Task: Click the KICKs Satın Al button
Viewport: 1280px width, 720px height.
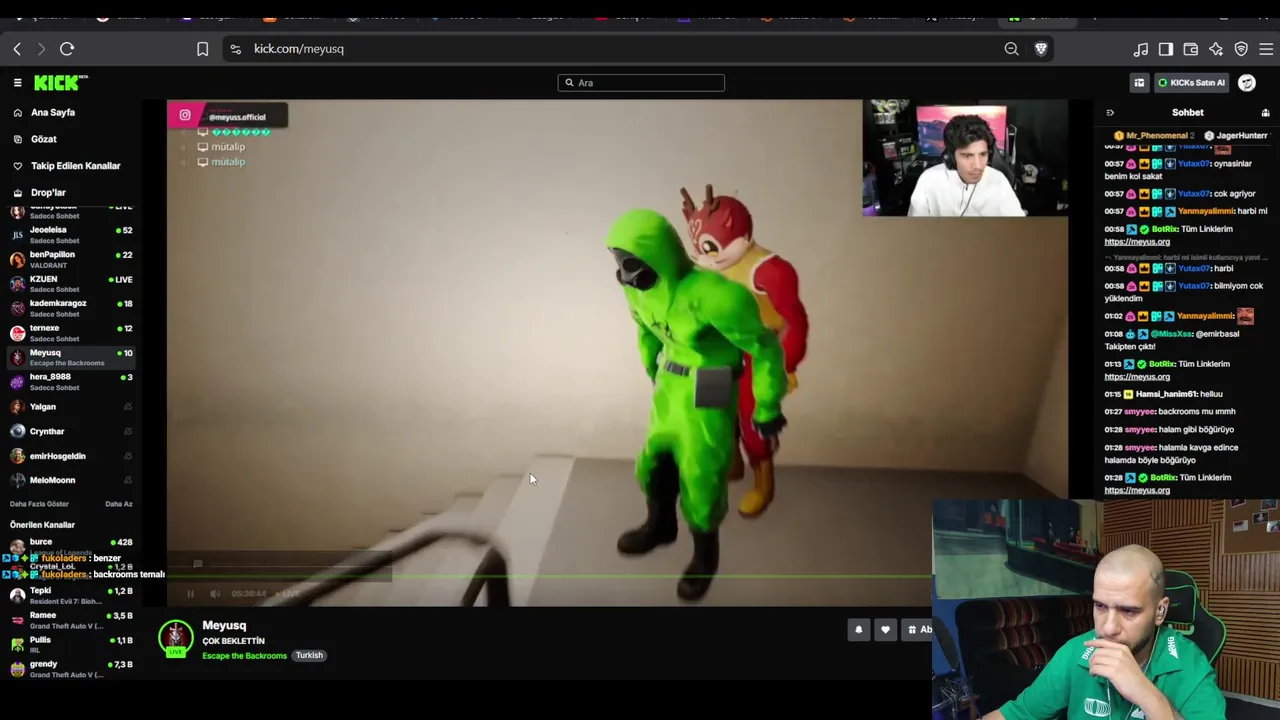Action: (1192, 83)
